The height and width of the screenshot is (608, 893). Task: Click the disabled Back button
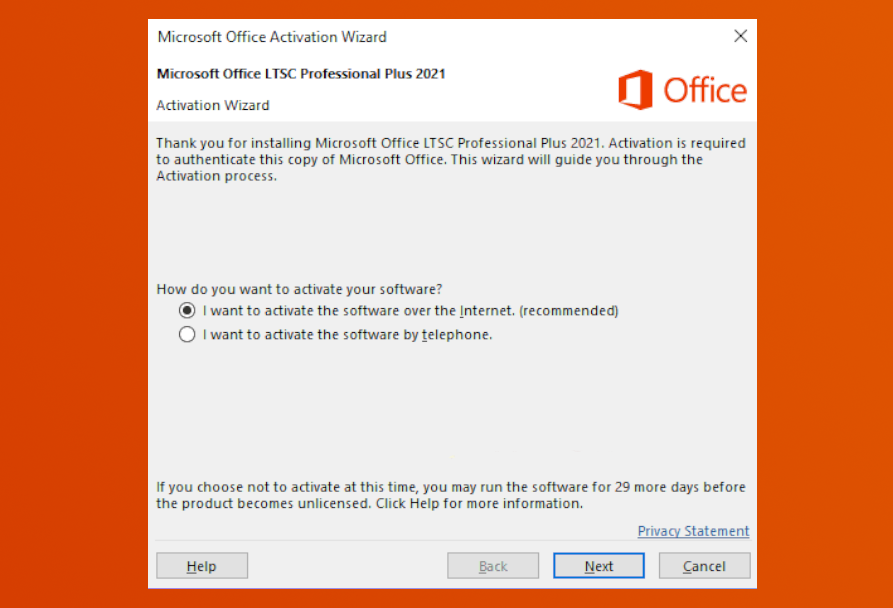492,565
